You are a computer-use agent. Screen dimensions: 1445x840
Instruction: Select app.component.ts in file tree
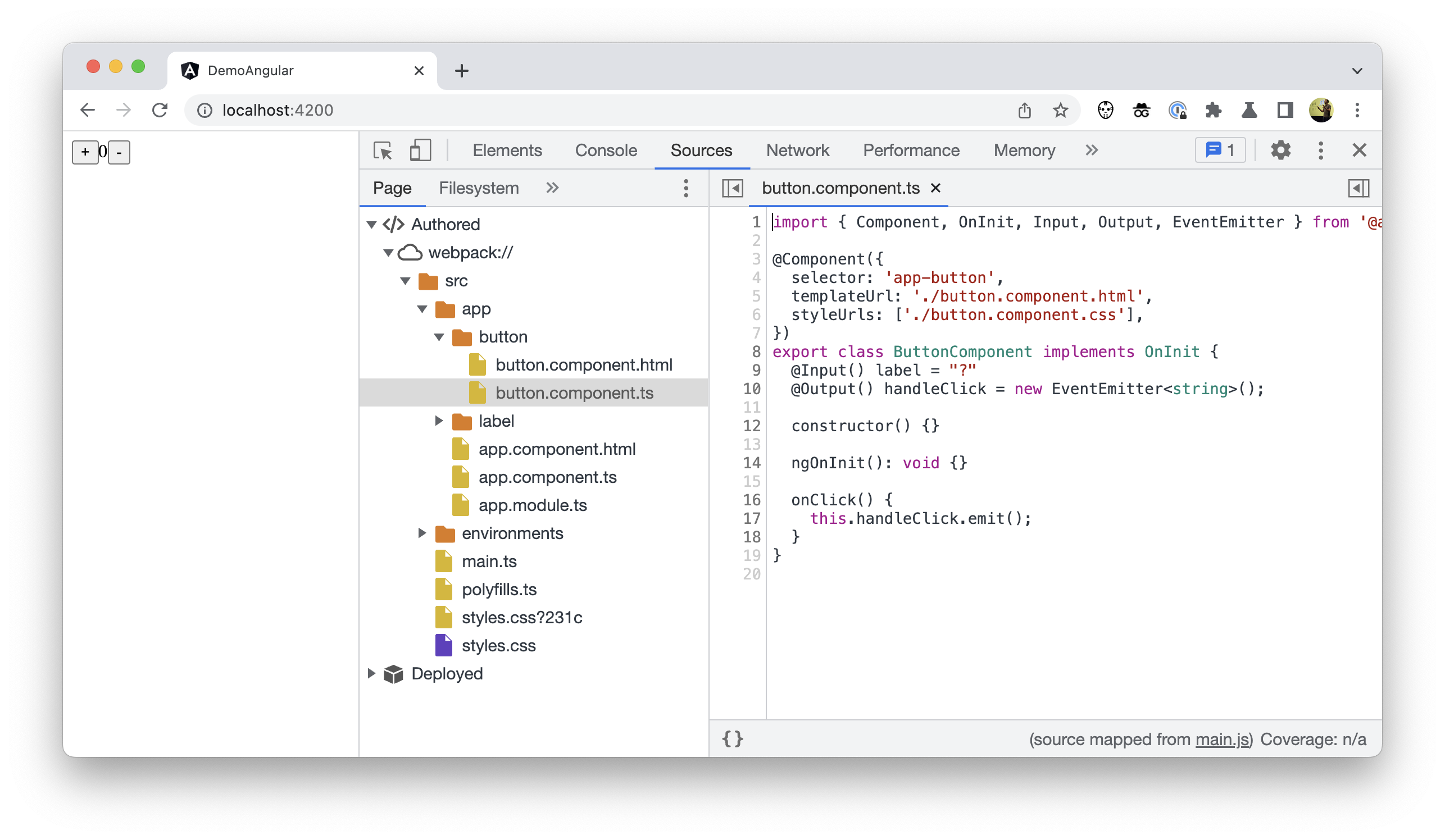[548, 477]
